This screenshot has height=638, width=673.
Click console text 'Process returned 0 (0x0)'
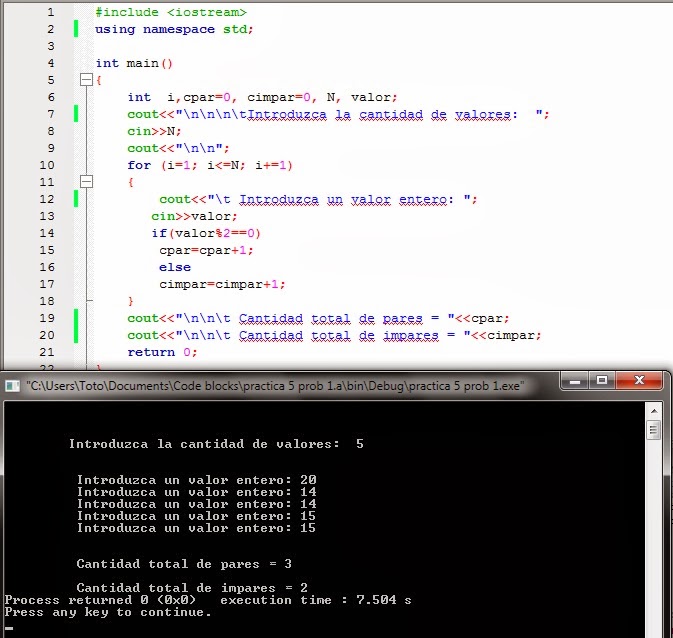pos(100,600)
